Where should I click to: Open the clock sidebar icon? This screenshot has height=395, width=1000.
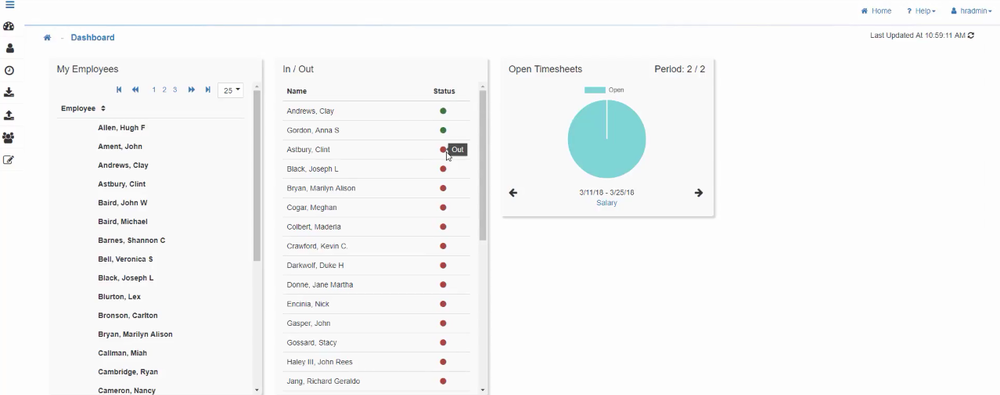[x=9, y=71]
